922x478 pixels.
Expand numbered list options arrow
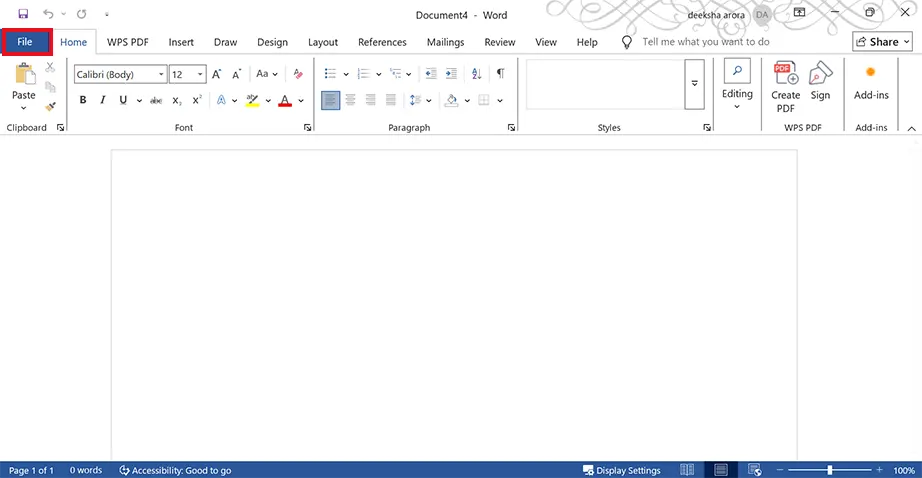(378, 75)
